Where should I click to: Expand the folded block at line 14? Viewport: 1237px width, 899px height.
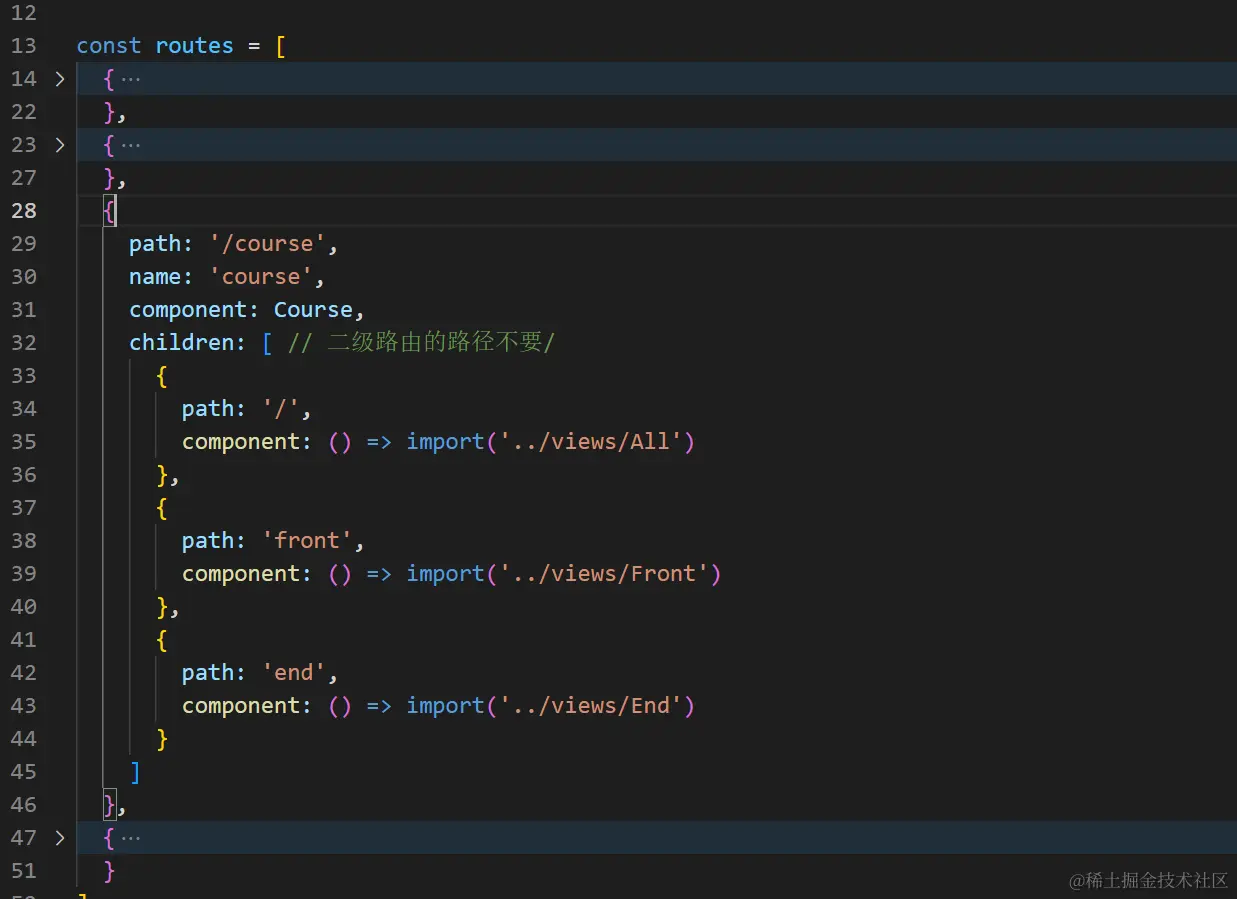[x=60, y=79]
